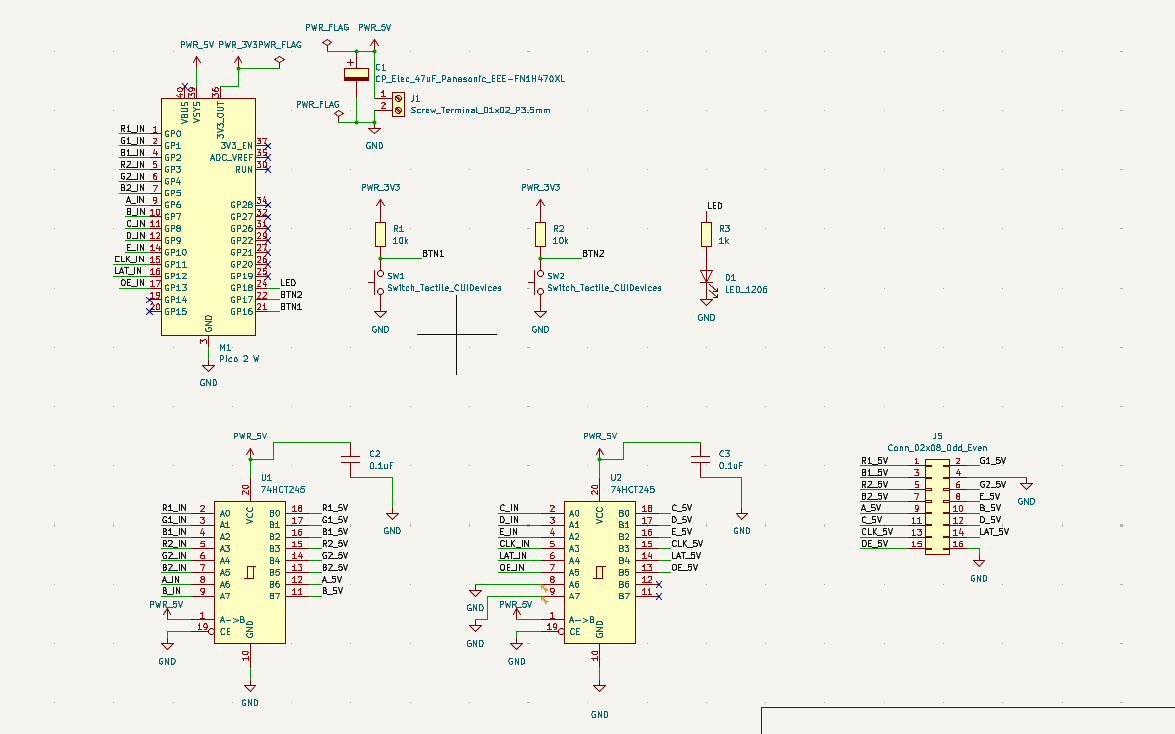Select capacitor C2 symbol
This screenshot has width=1175, height=734.
(x=350, y=460)
